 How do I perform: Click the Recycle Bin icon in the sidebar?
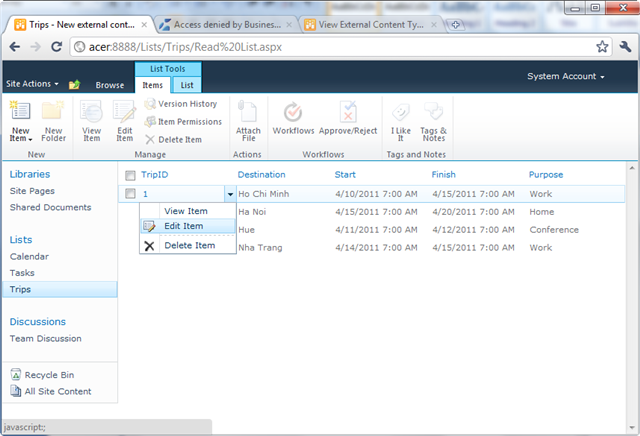(x=16, y=375)
